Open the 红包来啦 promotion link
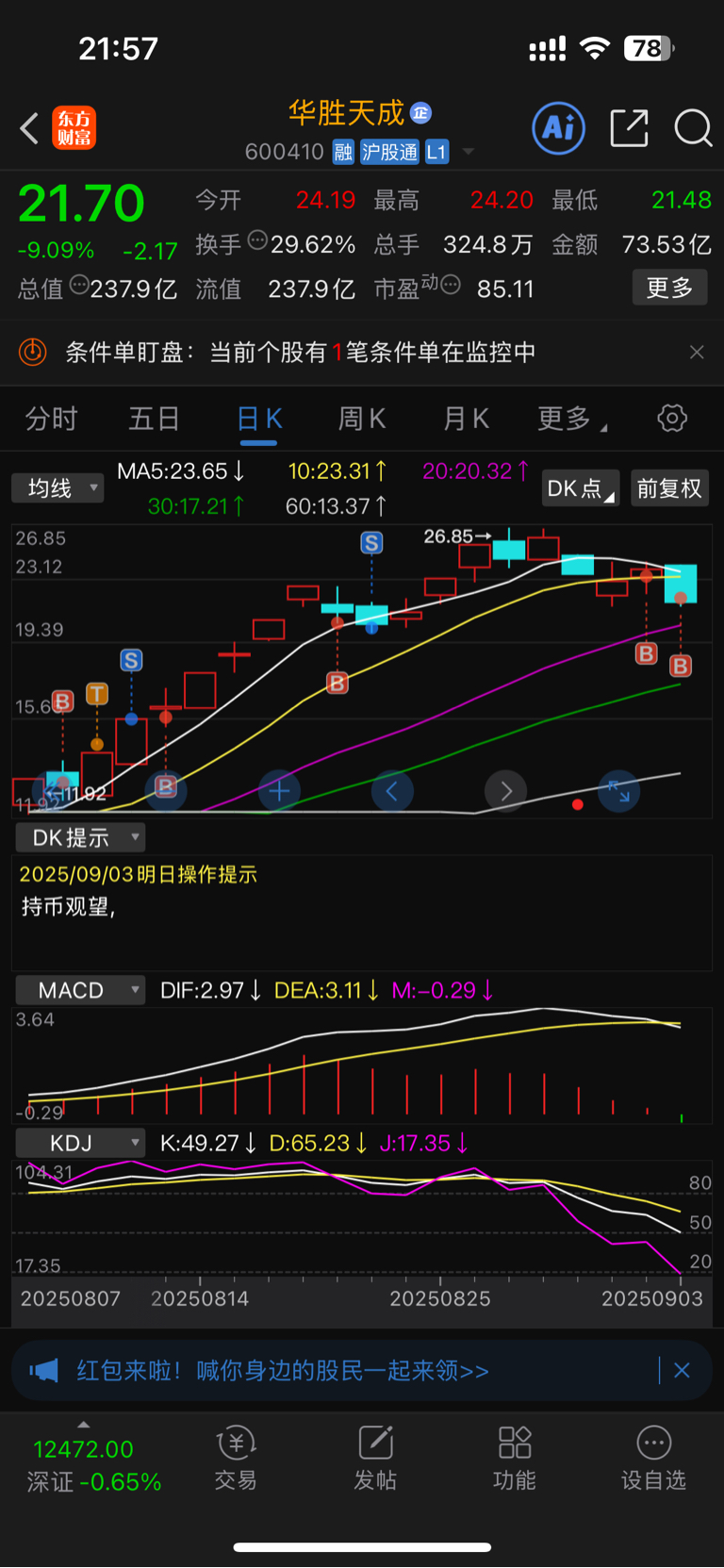Screen dimensions: 724x1568 coord(283,1370)
